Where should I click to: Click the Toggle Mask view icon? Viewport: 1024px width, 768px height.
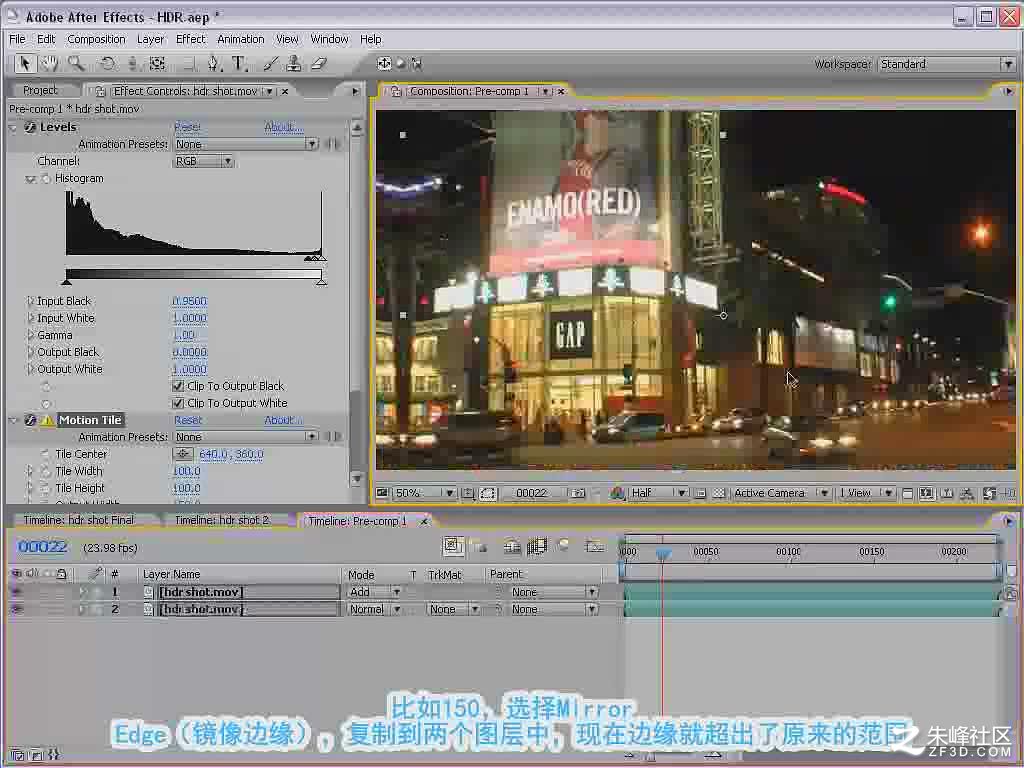[488, 494]
